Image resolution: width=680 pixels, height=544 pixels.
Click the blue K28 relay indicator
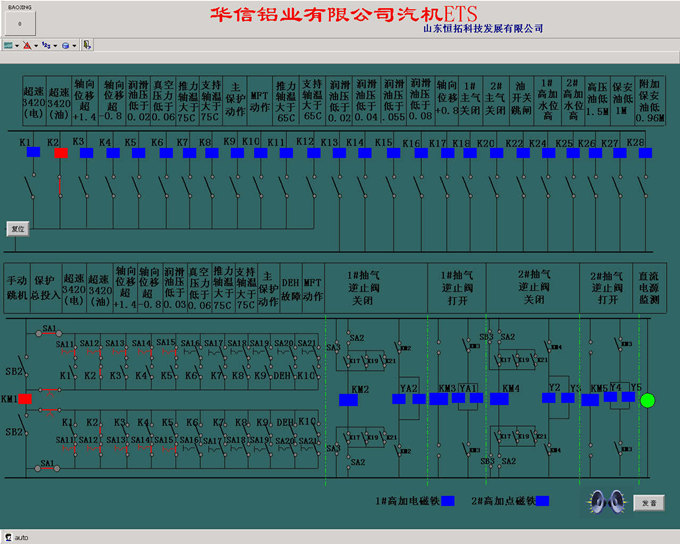[x=645, y=153]
